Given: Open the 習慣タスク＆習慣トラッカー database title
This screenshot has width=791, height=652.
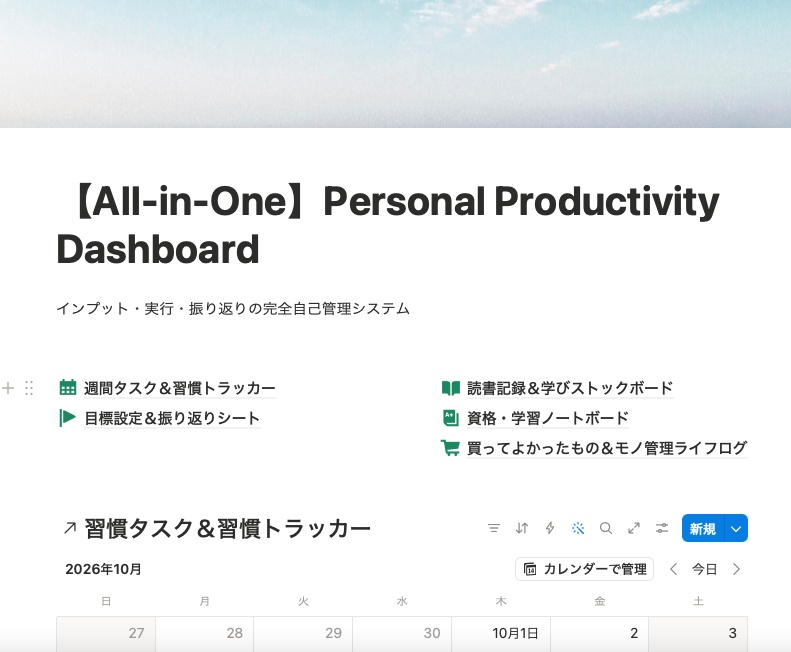Looking at the screenshot, I should coord(228,528).
